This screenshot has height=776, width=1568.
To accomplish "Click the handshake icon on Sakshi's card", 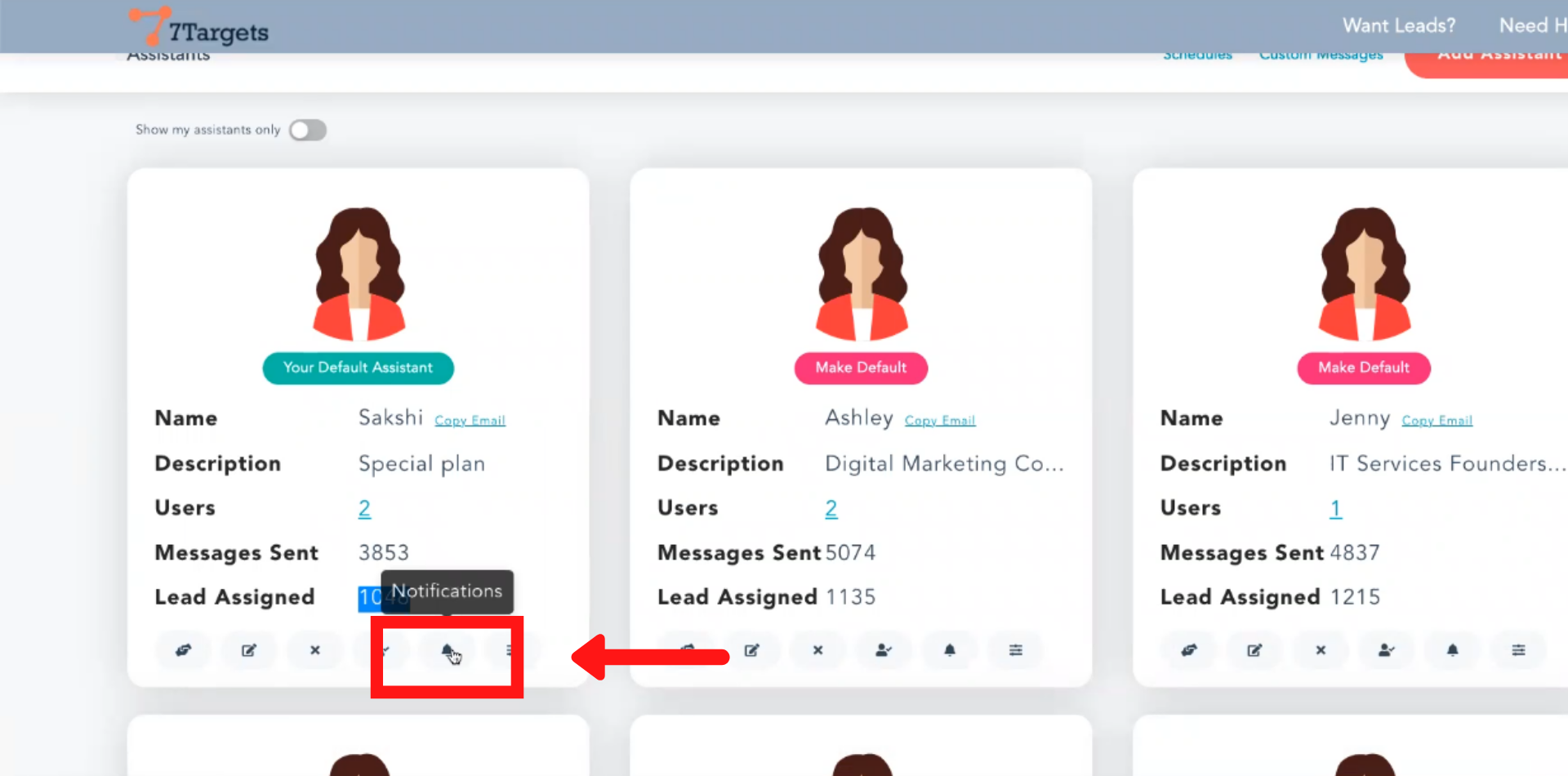I will pos(183,650).
